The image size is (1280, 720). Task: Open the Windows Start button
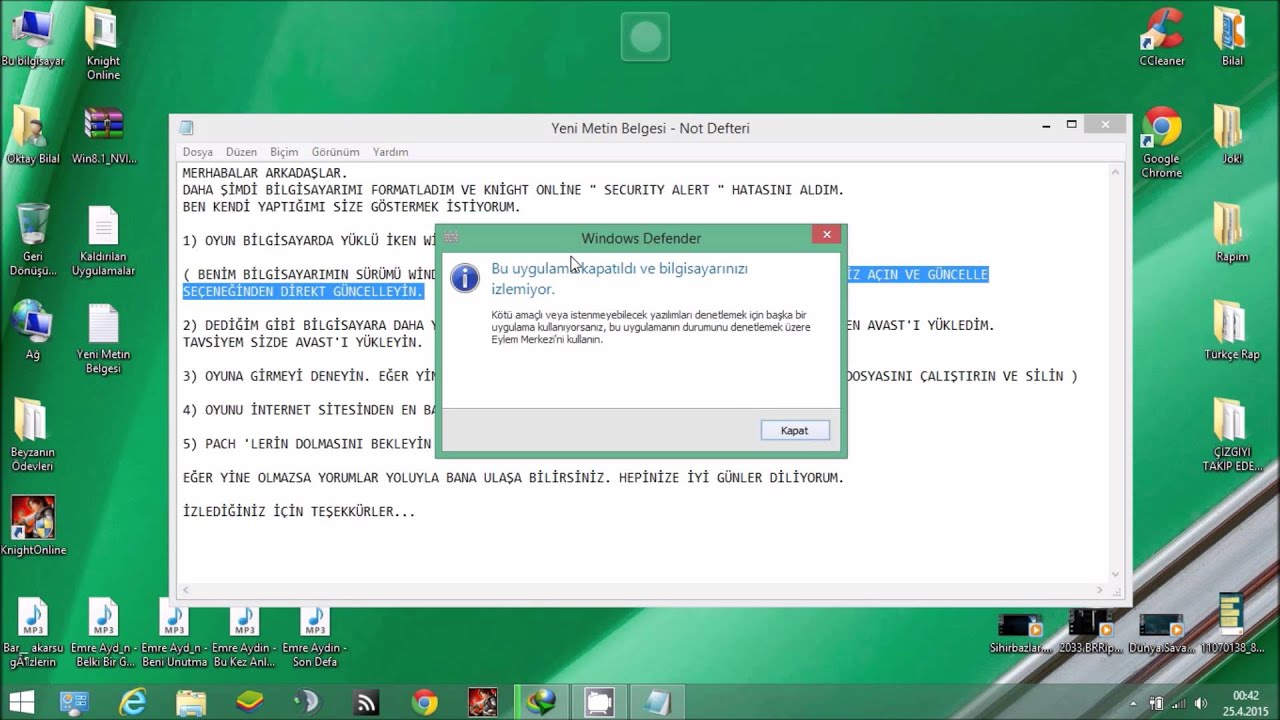tap(21, 702)
